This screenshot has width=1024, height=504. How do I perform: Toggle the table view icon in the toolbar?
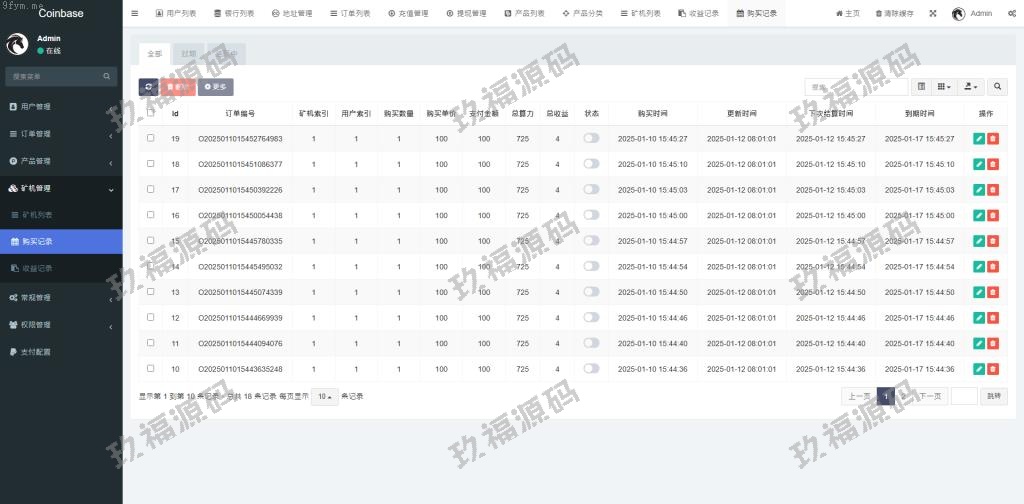(x=921, y=87)
